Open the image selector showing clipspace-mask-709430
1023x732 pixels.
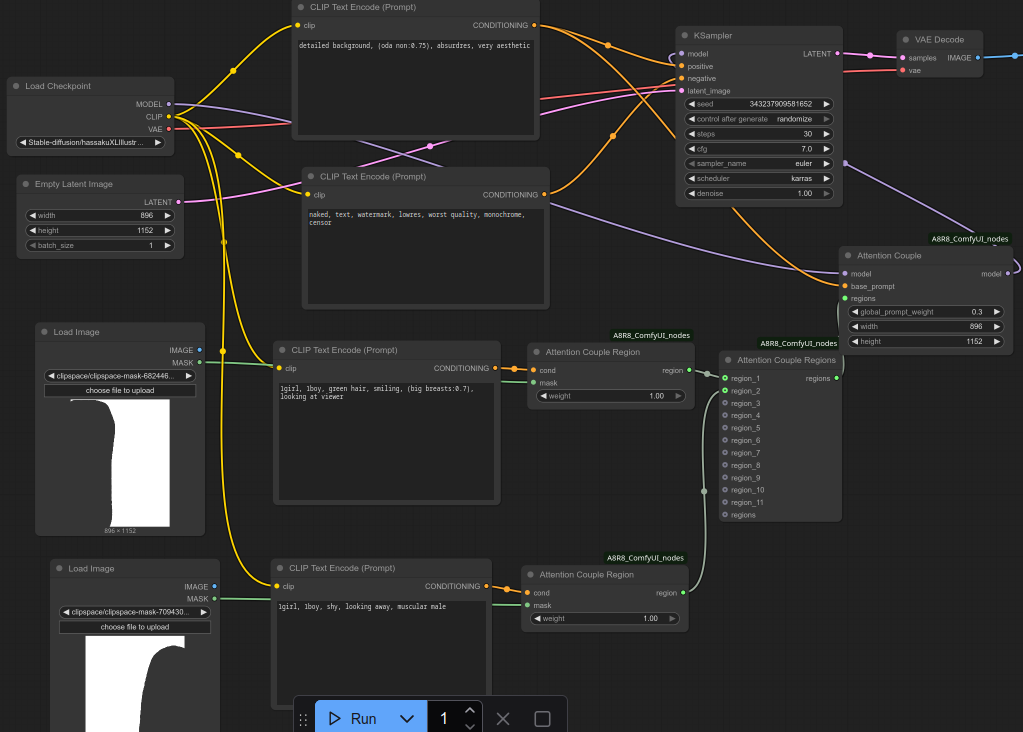[x=135, y=612]
